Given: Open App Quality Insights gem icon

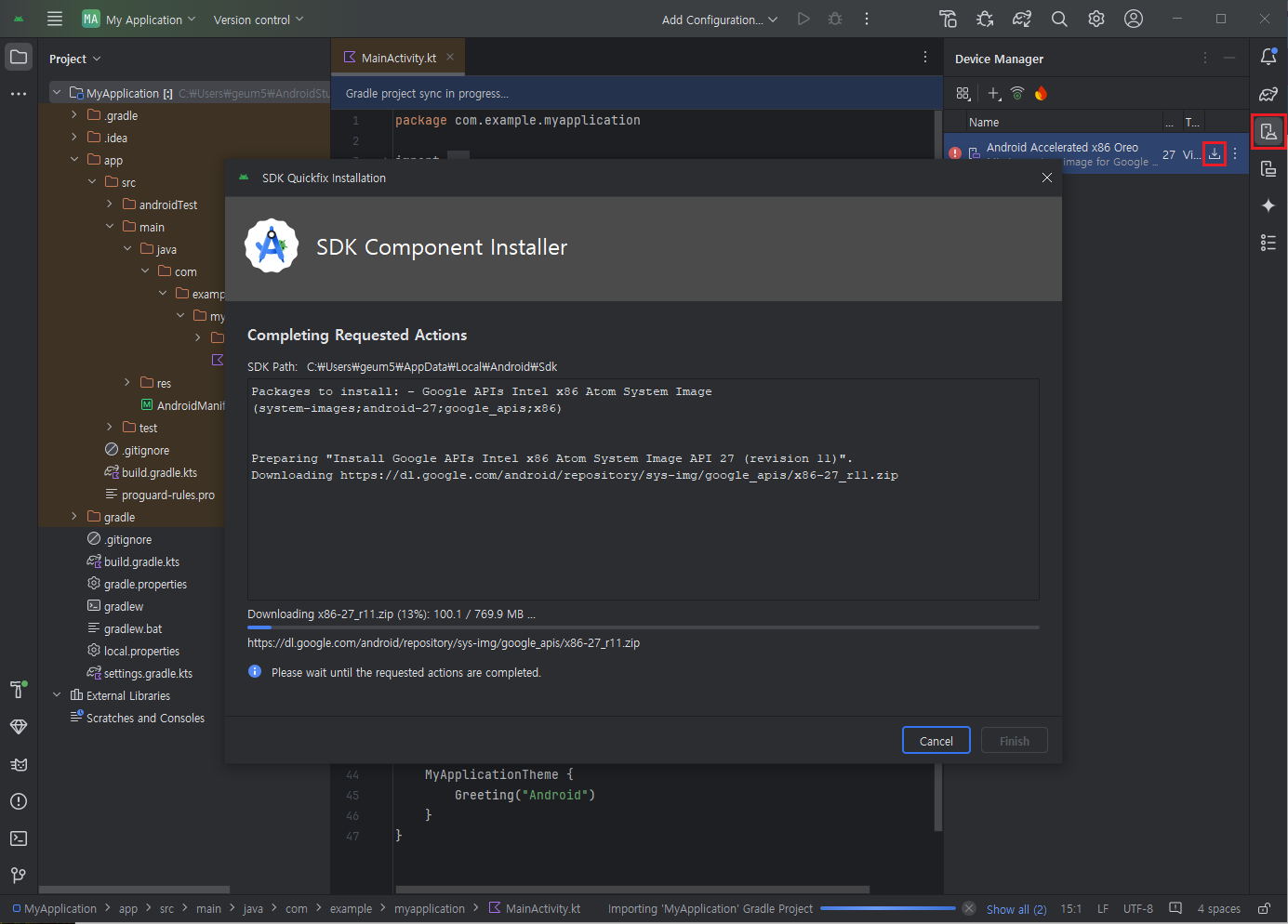Looking at the screenshot, I should coord(19,727).
